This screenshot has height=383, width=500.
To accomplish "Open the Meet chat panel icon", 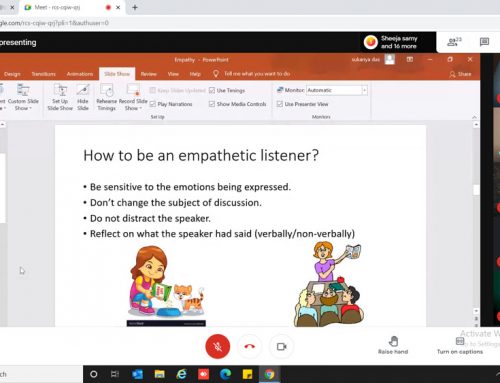I will [484, 42].
